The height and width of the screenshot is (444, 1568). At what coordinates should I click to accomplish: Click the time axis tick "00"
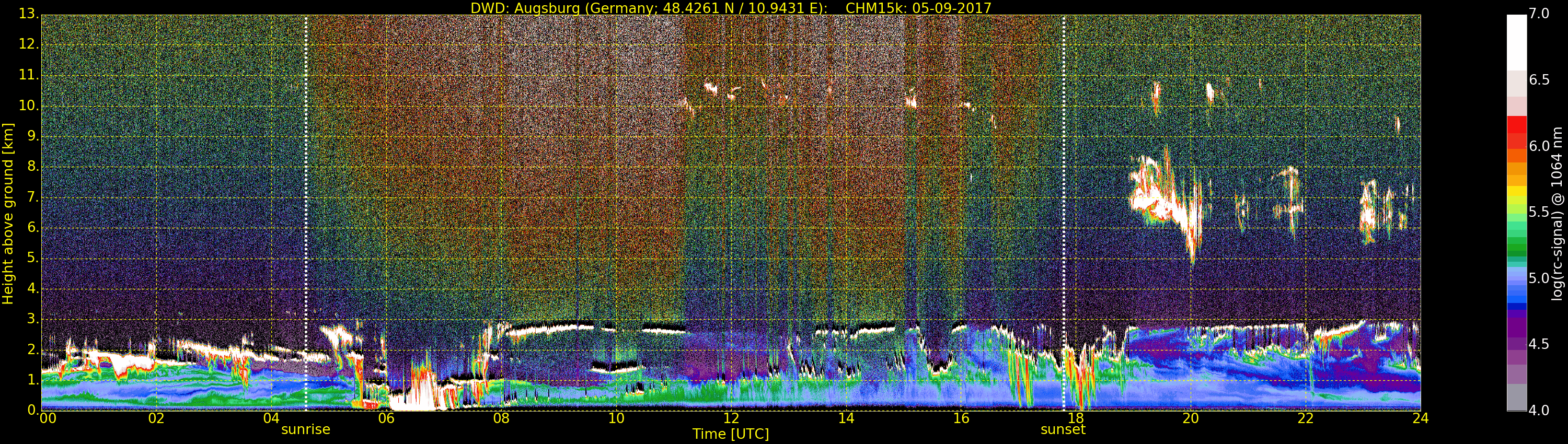point(48,418)
